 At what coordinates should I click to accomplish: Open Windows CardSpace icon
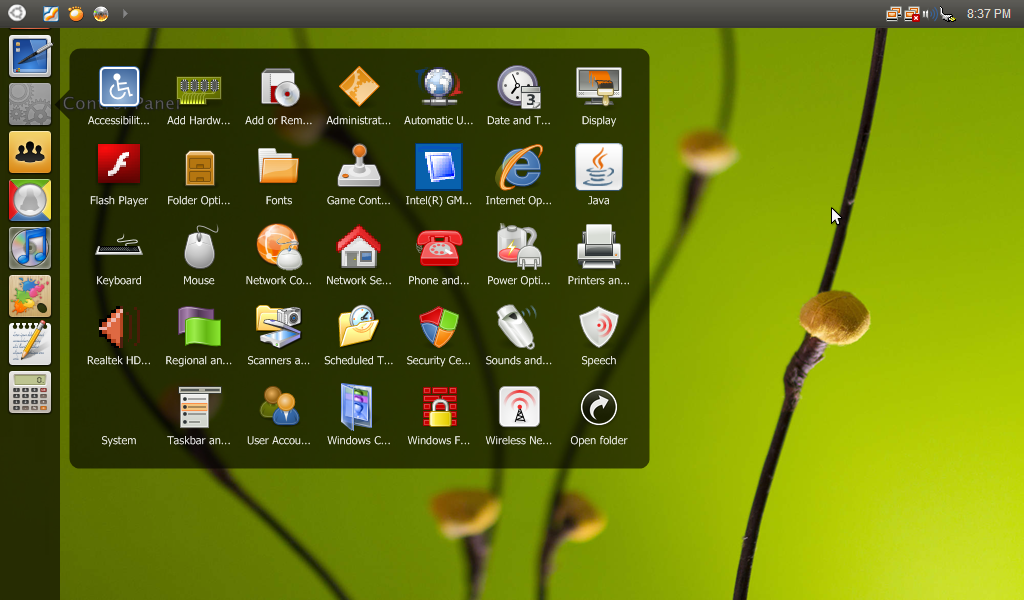pyautogui.click(x=357, y=407)
